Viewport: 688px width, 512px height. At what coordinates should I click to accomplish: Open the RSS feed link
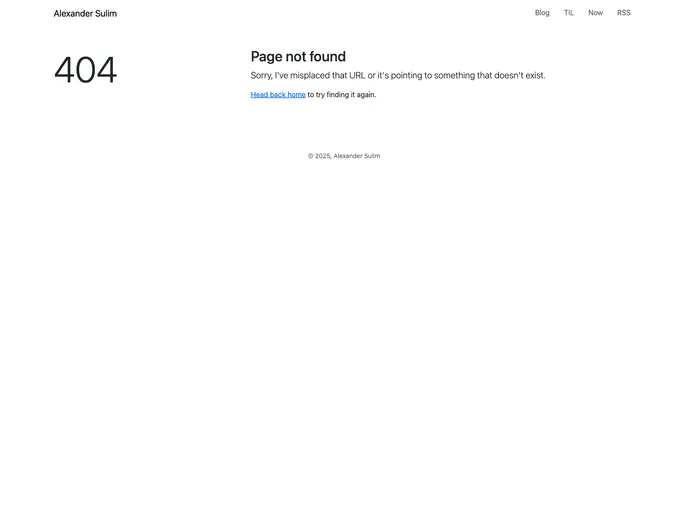pos(624,13)
